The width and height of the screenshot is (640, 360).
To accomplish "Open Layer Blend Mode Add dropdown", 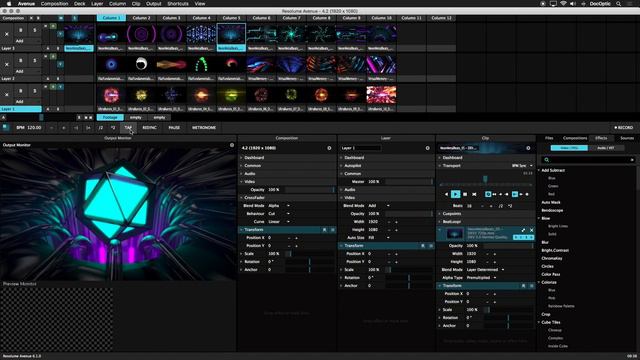I will click(x=379, y=206).
